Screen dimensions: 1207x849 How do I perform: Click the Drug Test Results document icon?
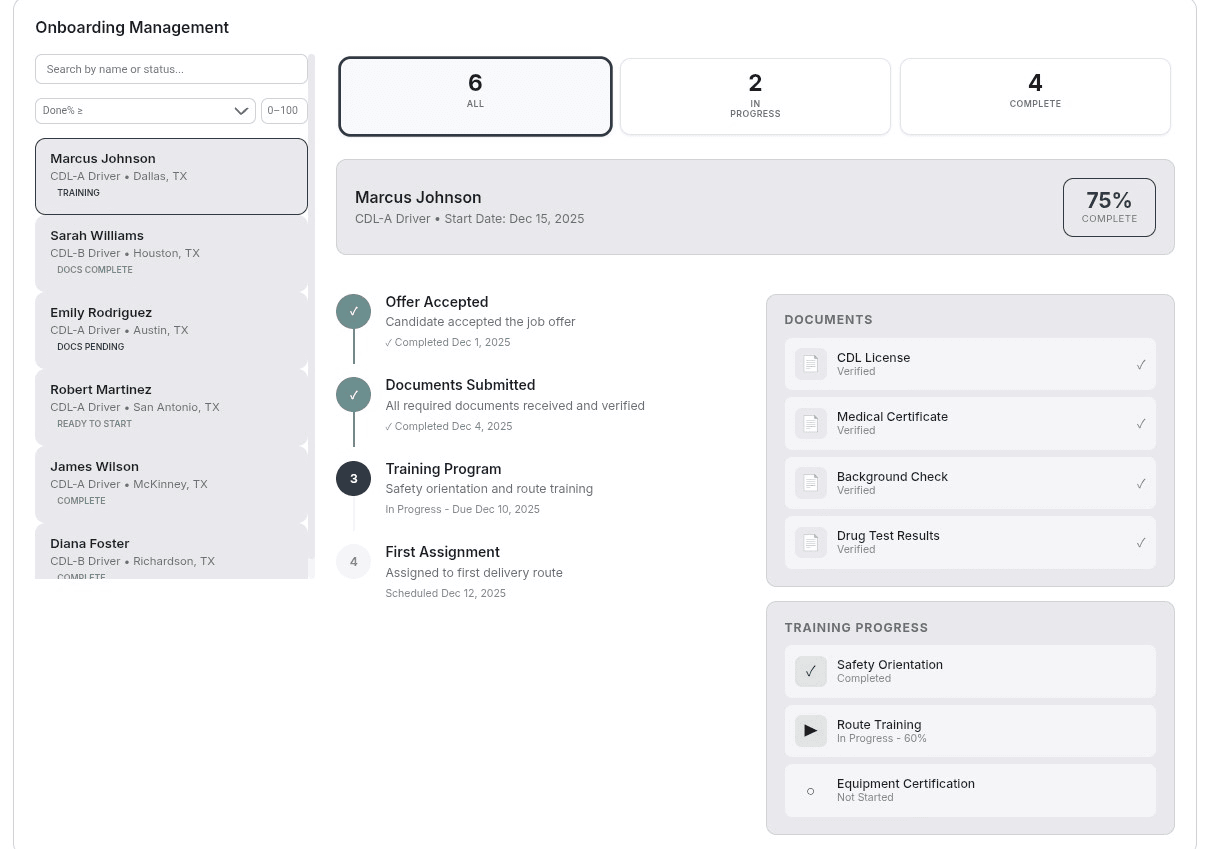click(811, 542)
